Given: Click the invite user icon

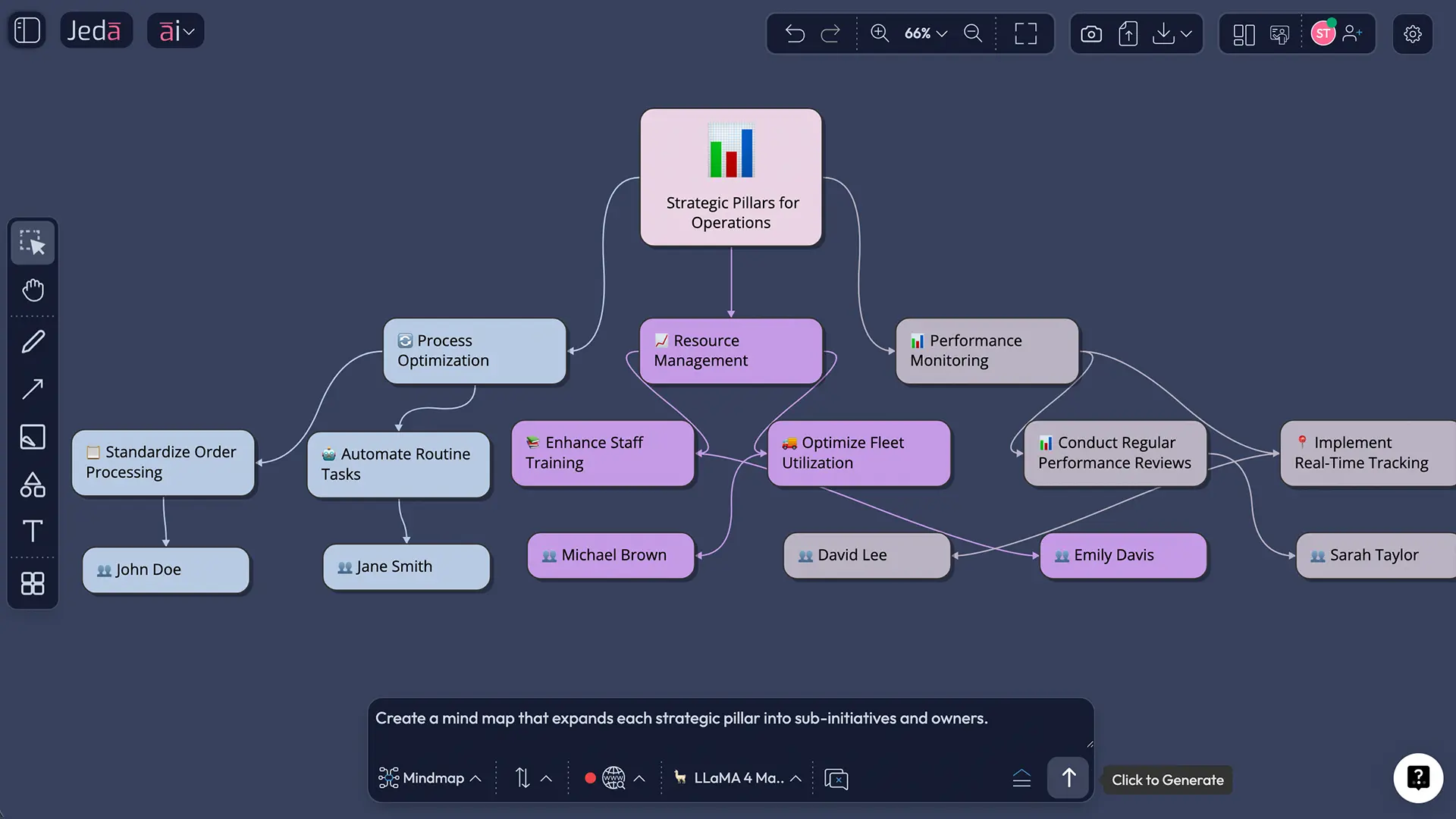Looking at the screenshot, I should pos(1352,33).
